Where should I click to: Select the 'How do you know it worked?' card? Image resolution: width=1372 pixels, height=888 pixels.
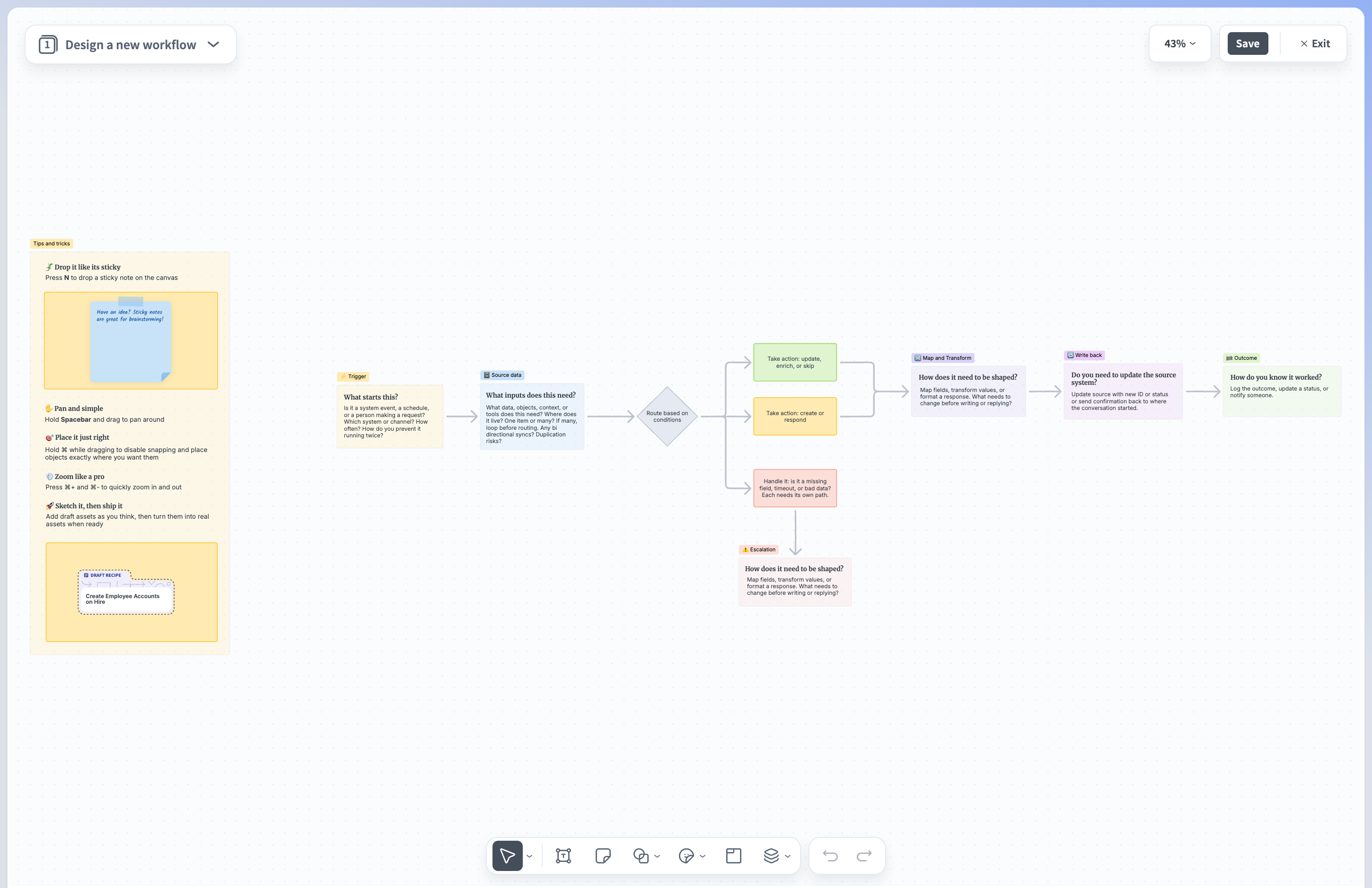1282,391
